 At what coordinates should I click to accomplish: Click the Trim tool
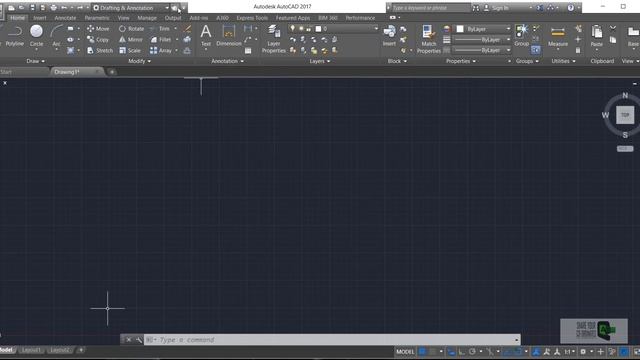coord(160,29)
